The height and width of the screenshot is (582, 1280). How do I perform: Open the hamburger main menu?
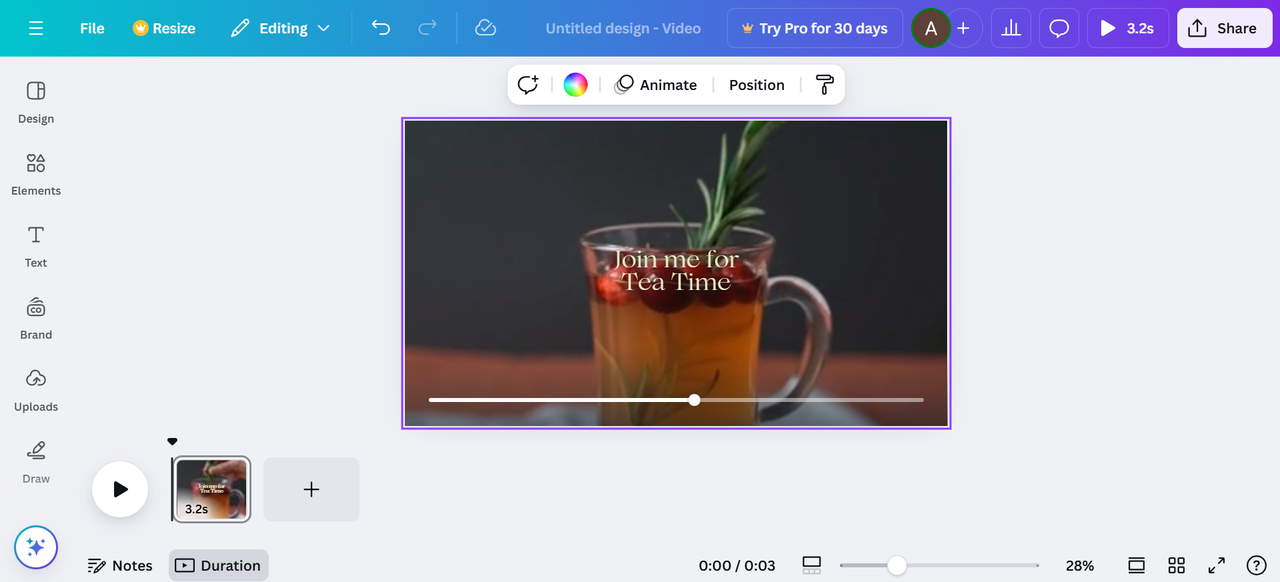tap(36, 28)
